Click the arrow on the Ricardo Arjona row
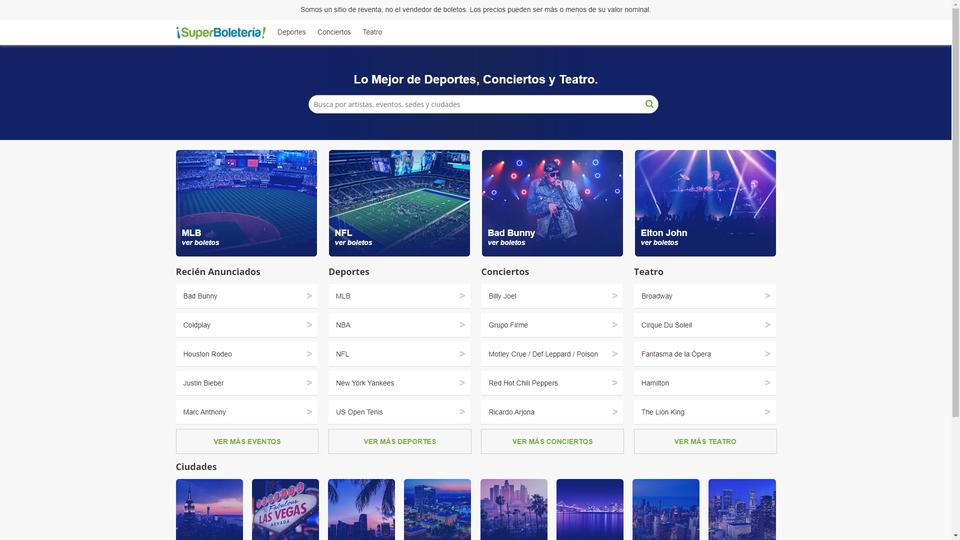Viewport: 960px width, 540px height. 615,412
